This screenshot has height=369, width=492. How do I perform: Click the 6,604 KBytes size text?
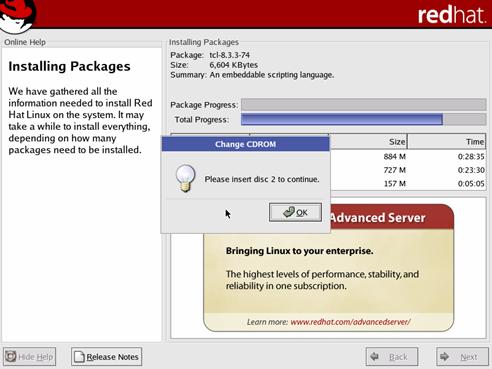pos(233,65)
